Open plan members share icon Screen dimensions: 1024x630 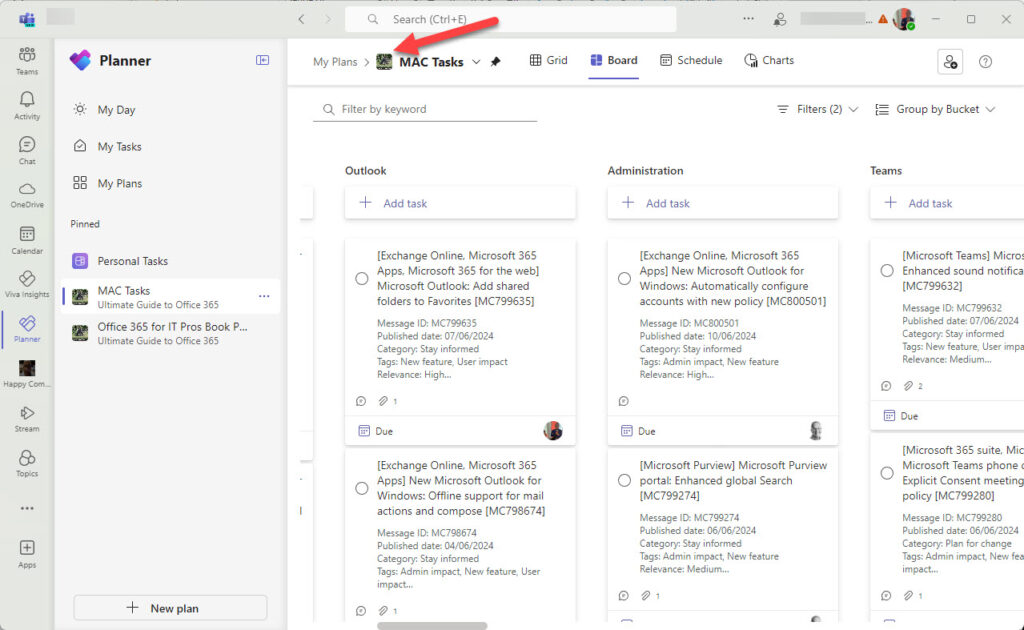point(950,62)
